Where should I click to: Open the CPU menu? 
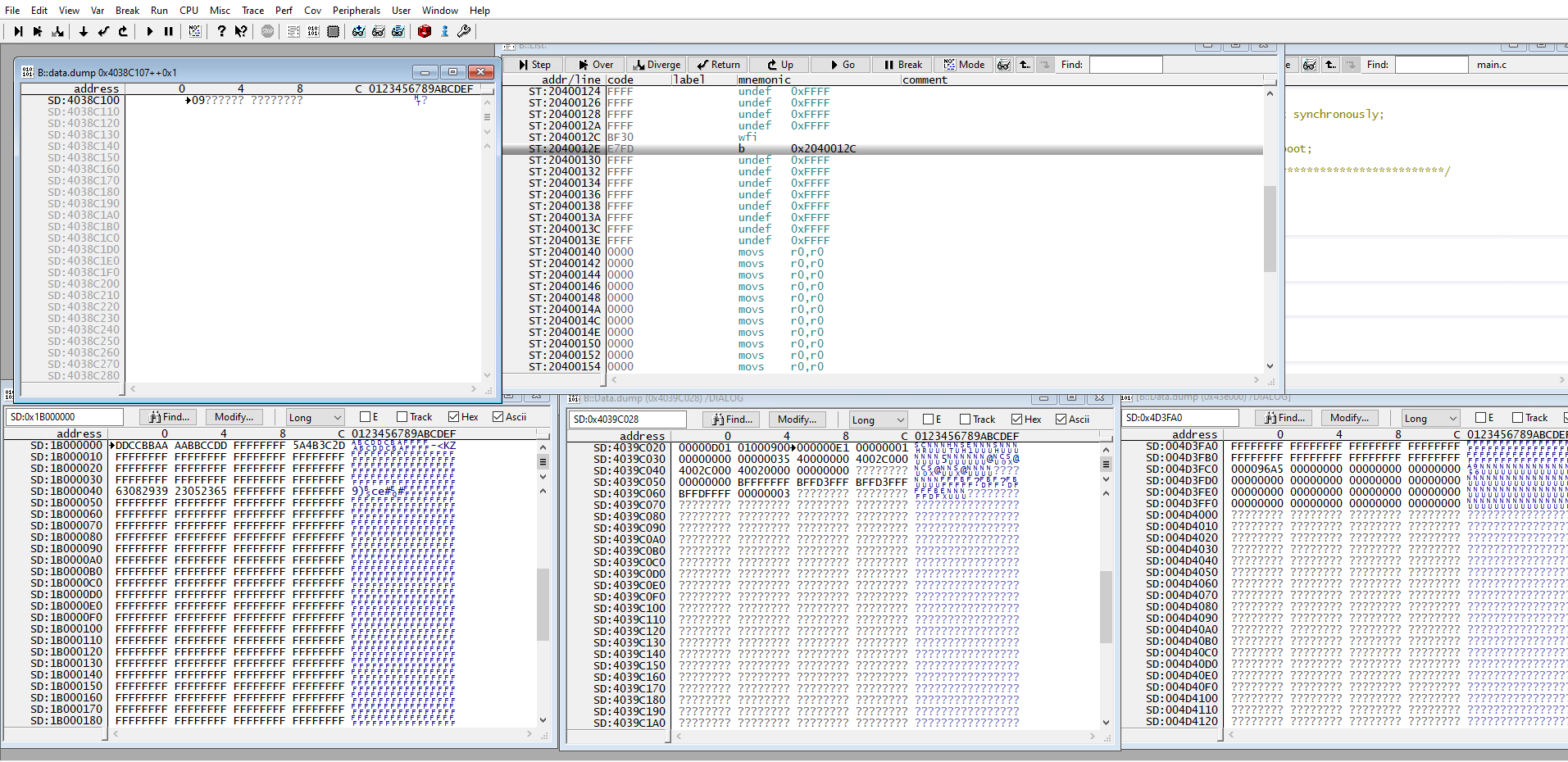click(189, 11)
